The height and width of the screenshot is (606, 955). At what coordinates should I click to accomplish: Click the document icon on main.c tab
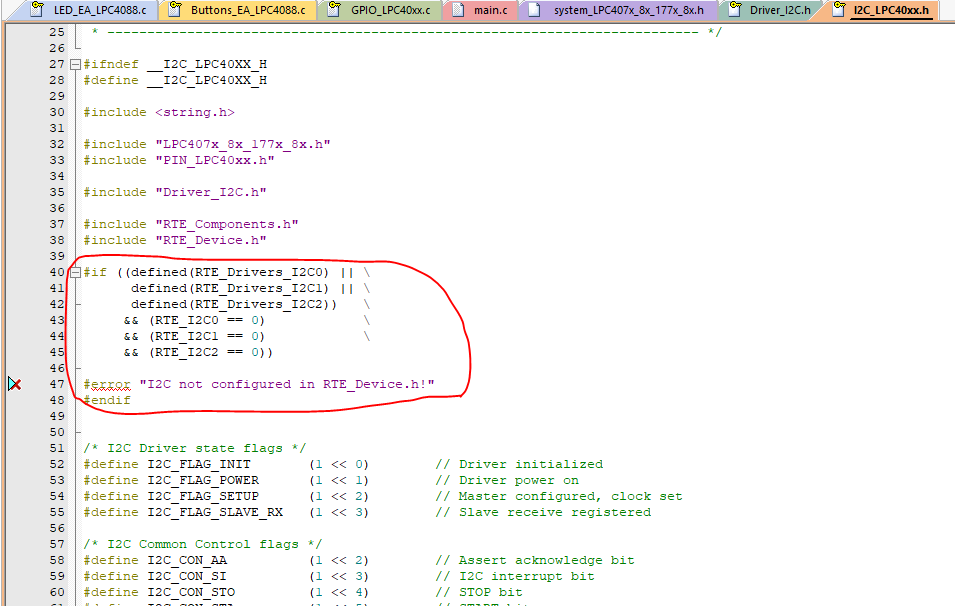tap(458, 10)
